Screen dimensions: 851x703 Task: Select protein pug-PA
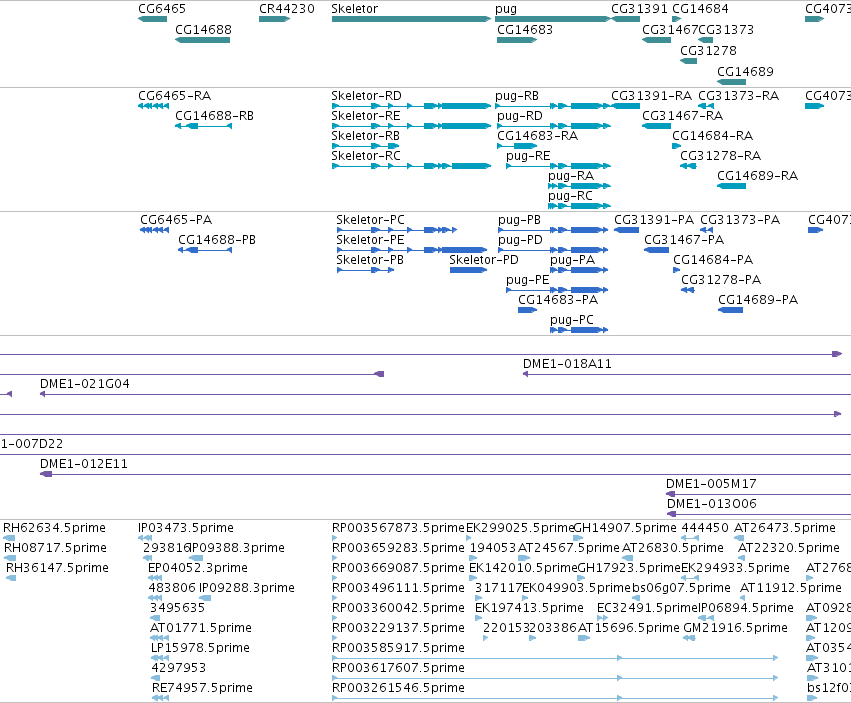579,270
